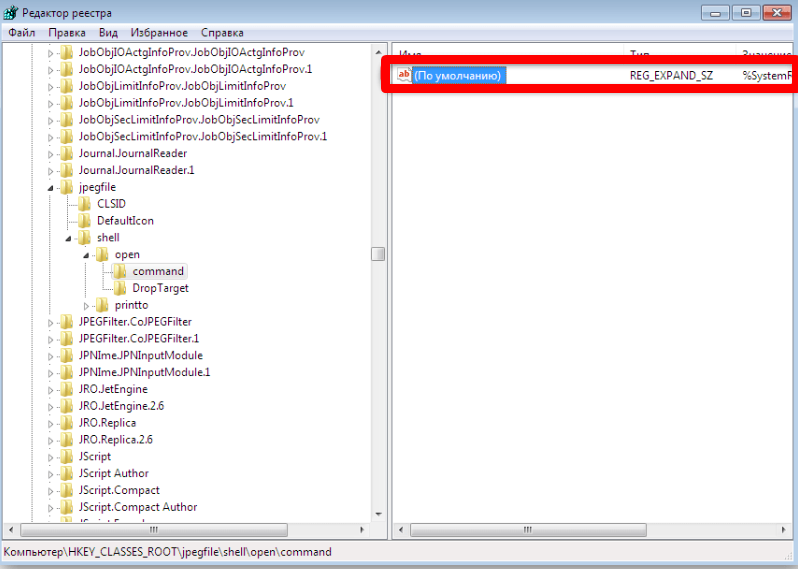Click tree pane horizontal scroll left arrow
Image resolution: width=798 pixels, height=569 pixels.
point(11,530)
